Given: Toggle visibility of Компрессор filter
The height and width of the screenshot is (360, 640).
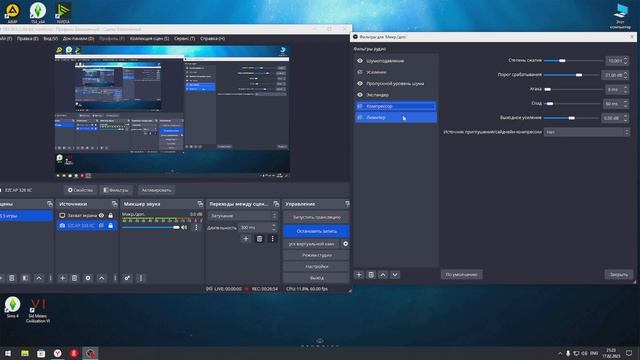Looking at the screenshot, I should click(360, 106).
